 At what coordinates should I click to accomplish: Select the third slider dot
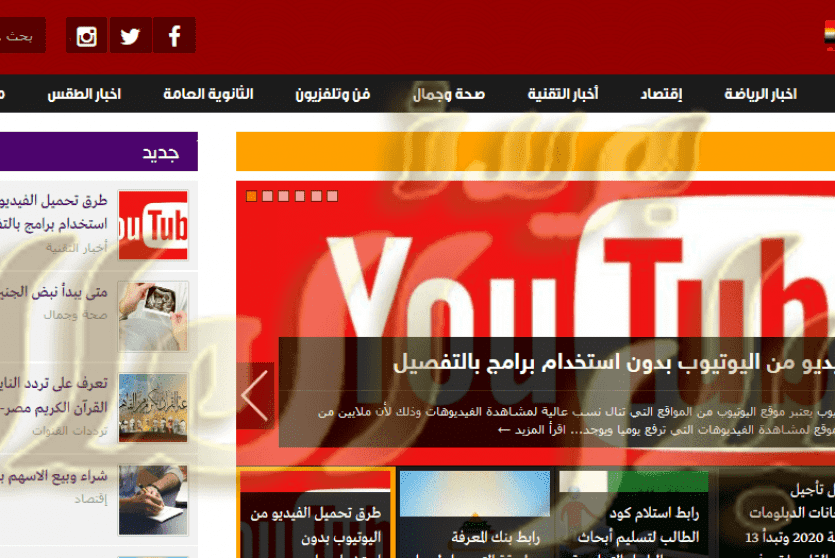pos(284,196)
